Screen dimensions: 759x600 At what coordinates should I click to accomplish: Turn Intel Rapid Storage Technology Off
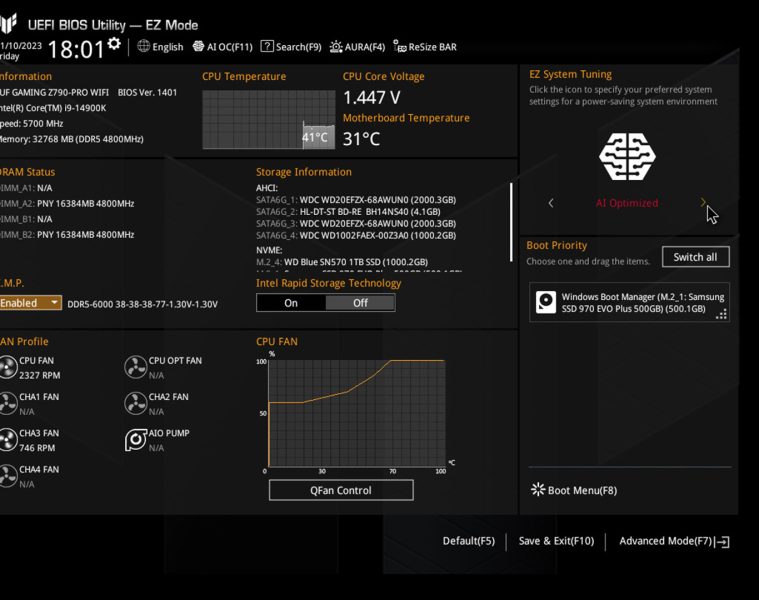click(x=360, y=303)
